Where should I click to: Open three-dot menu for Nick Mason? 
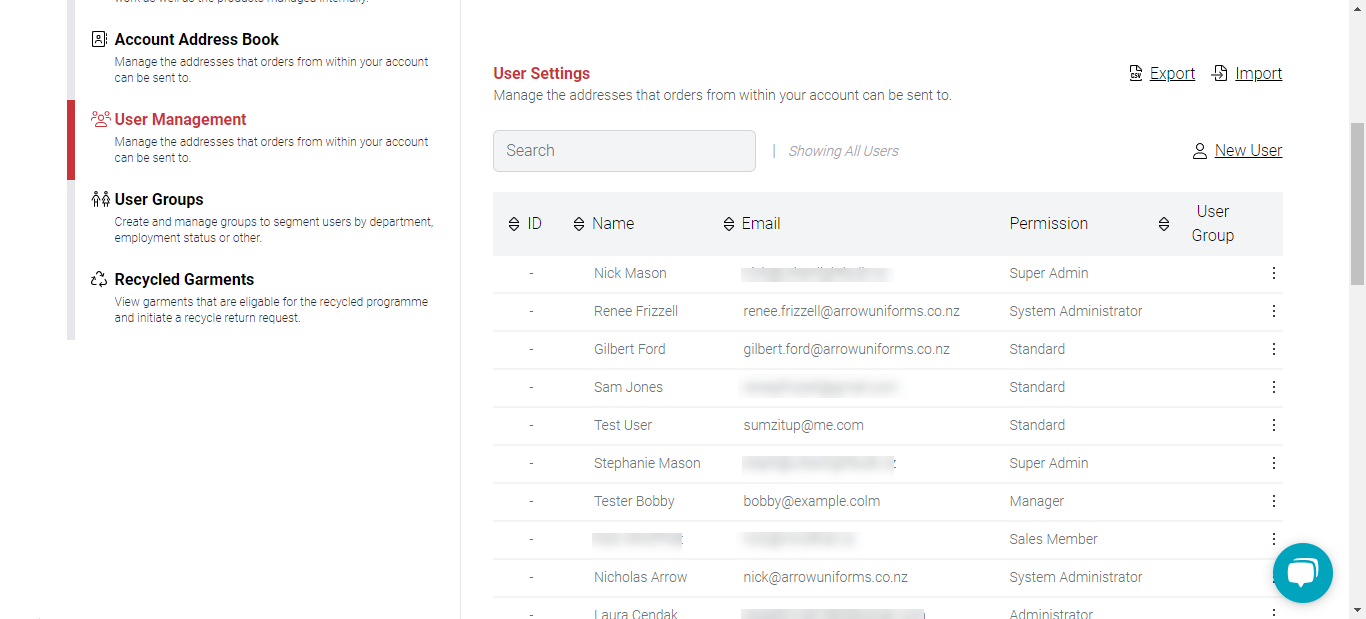point(1273,273)
